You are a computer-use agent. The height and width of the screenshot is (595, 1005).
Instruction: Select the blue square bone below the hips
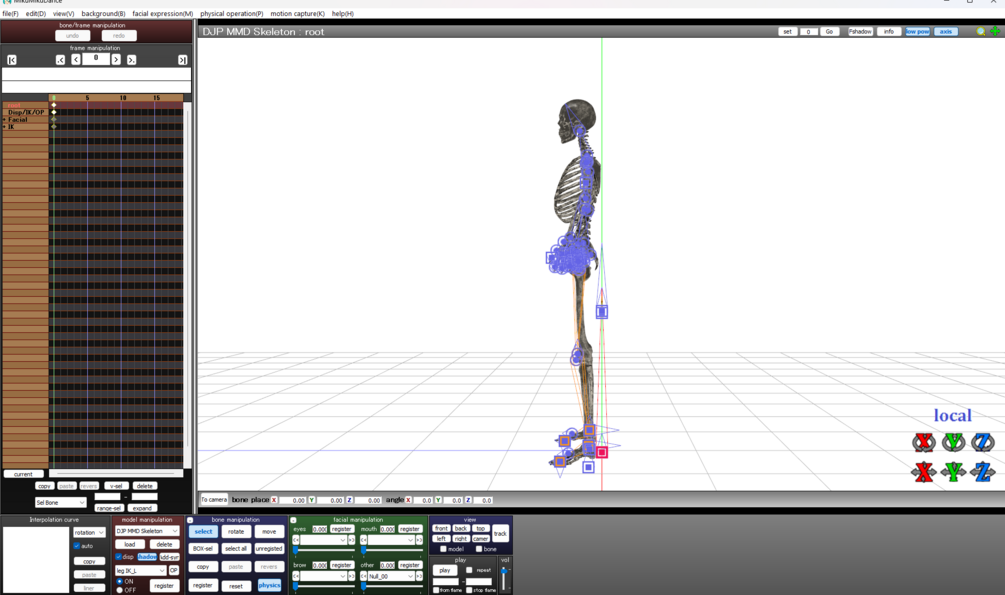pos(601,312)
